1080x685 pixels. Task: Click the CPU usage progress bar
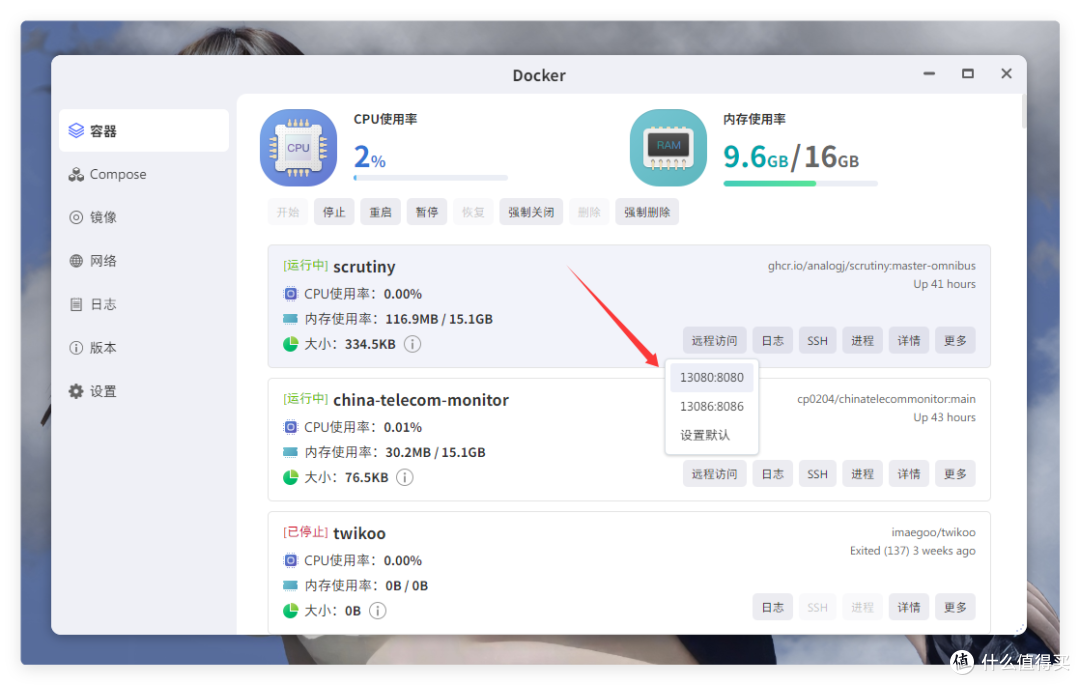click(x=430, y=178)
